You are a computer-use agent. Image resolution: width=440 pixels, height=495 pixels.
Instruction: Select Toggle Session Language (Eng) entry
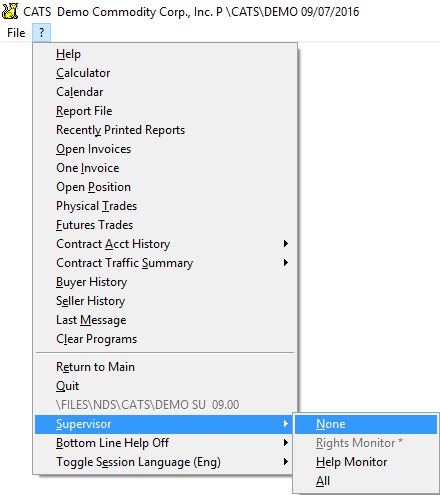point(163,462)
